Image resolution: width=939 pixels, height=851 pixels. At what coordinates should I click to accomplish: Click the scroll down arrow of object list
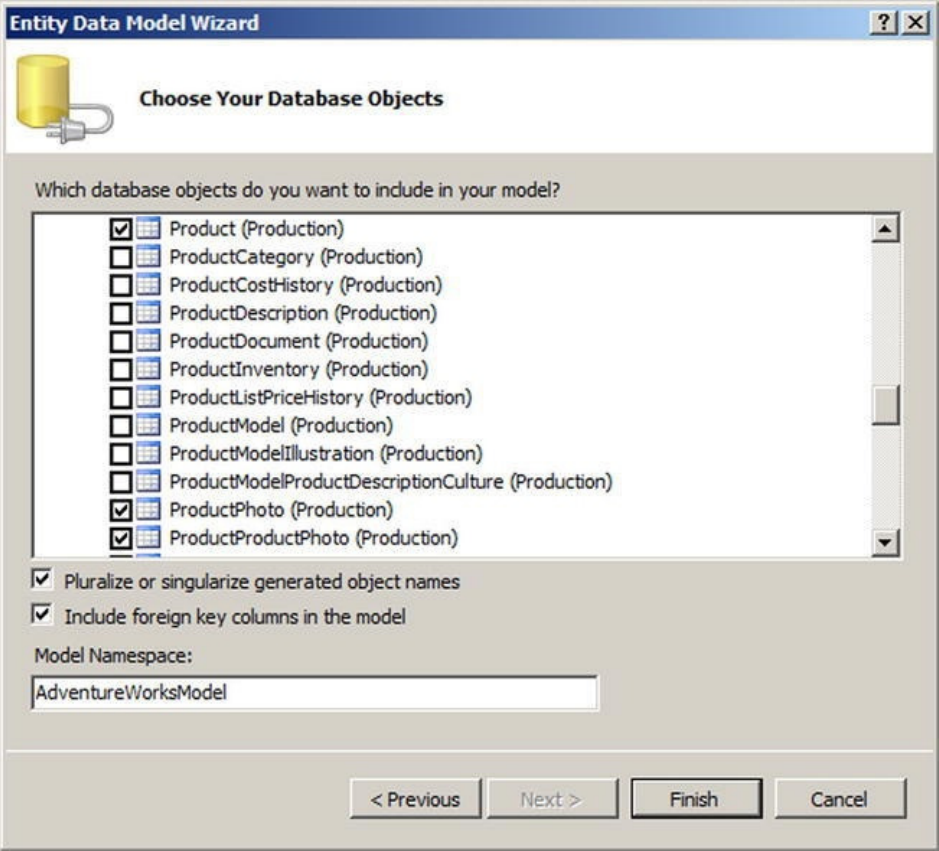coord(885,543)
